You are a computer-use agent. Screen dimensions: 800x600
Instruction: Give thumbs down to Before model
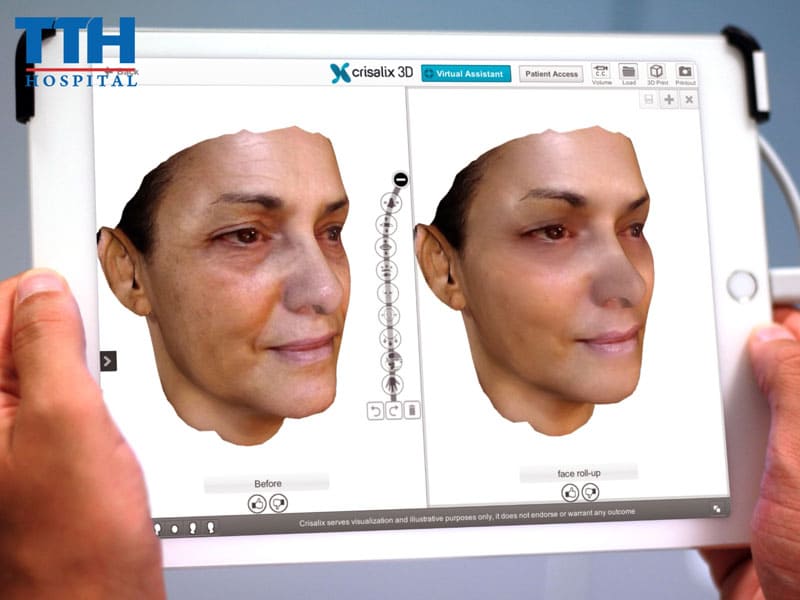click(279, 504)
